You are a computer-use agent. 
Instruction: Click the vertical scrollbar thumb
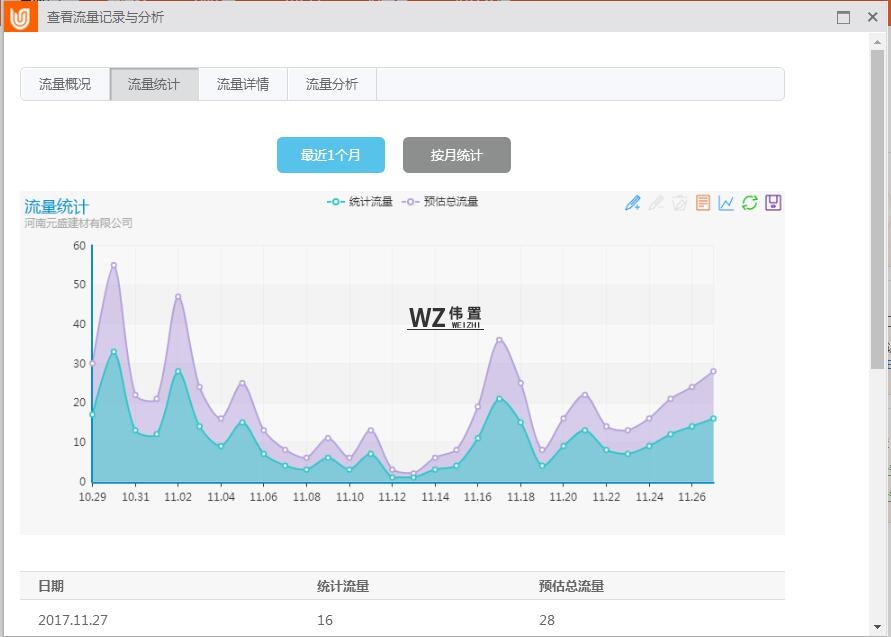[x=877, y=210]
